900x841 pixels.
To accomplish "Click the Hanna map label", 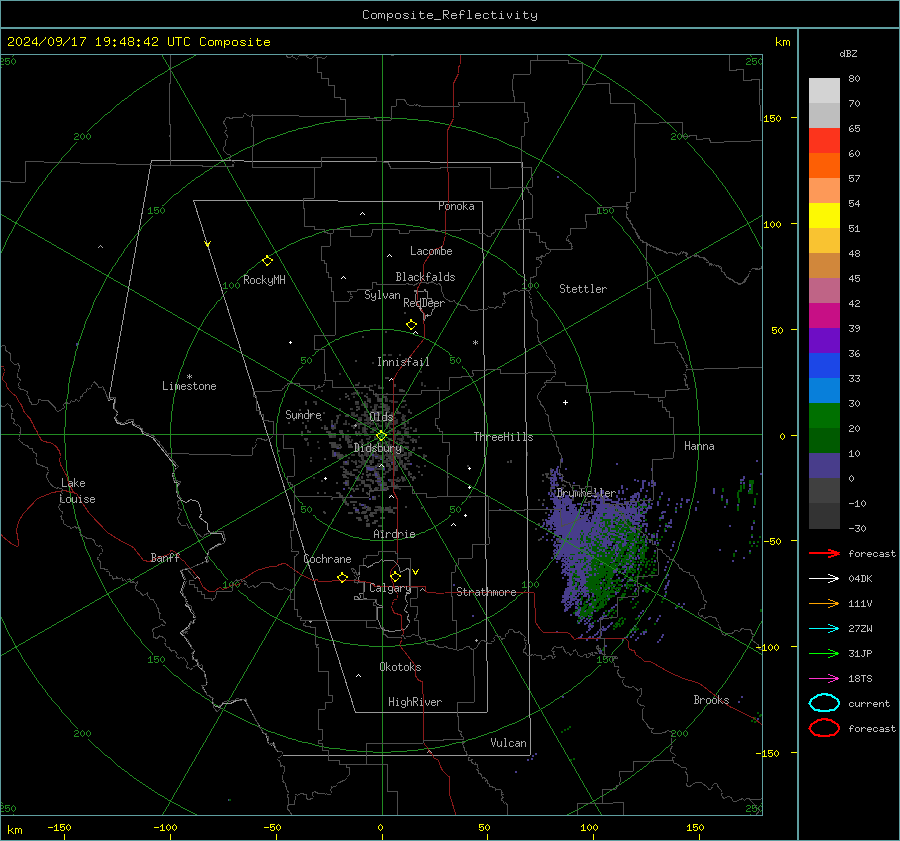I will click(x=699, y=446).
